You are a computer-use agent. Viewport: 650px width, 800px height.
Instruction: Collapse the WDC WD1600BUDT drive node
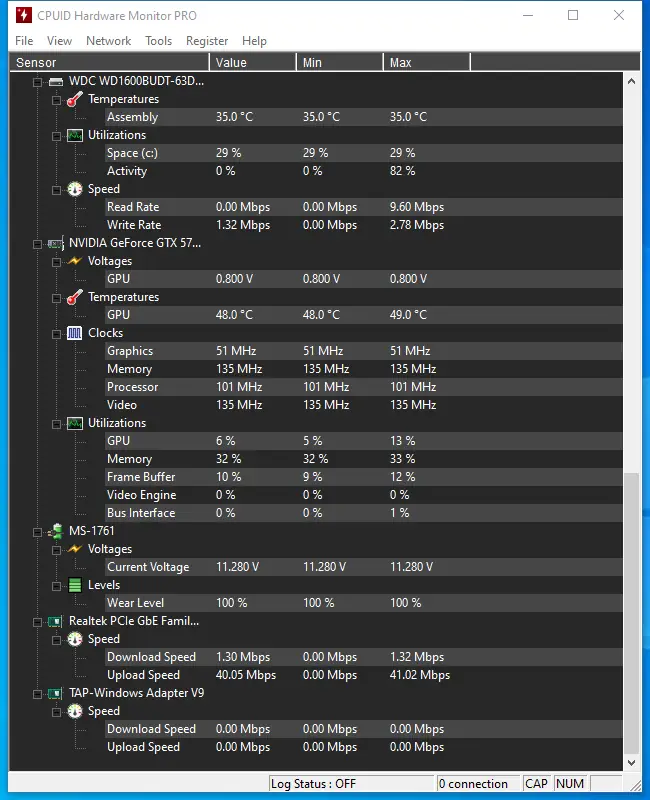pyautogui.click(x=38, y=81)
